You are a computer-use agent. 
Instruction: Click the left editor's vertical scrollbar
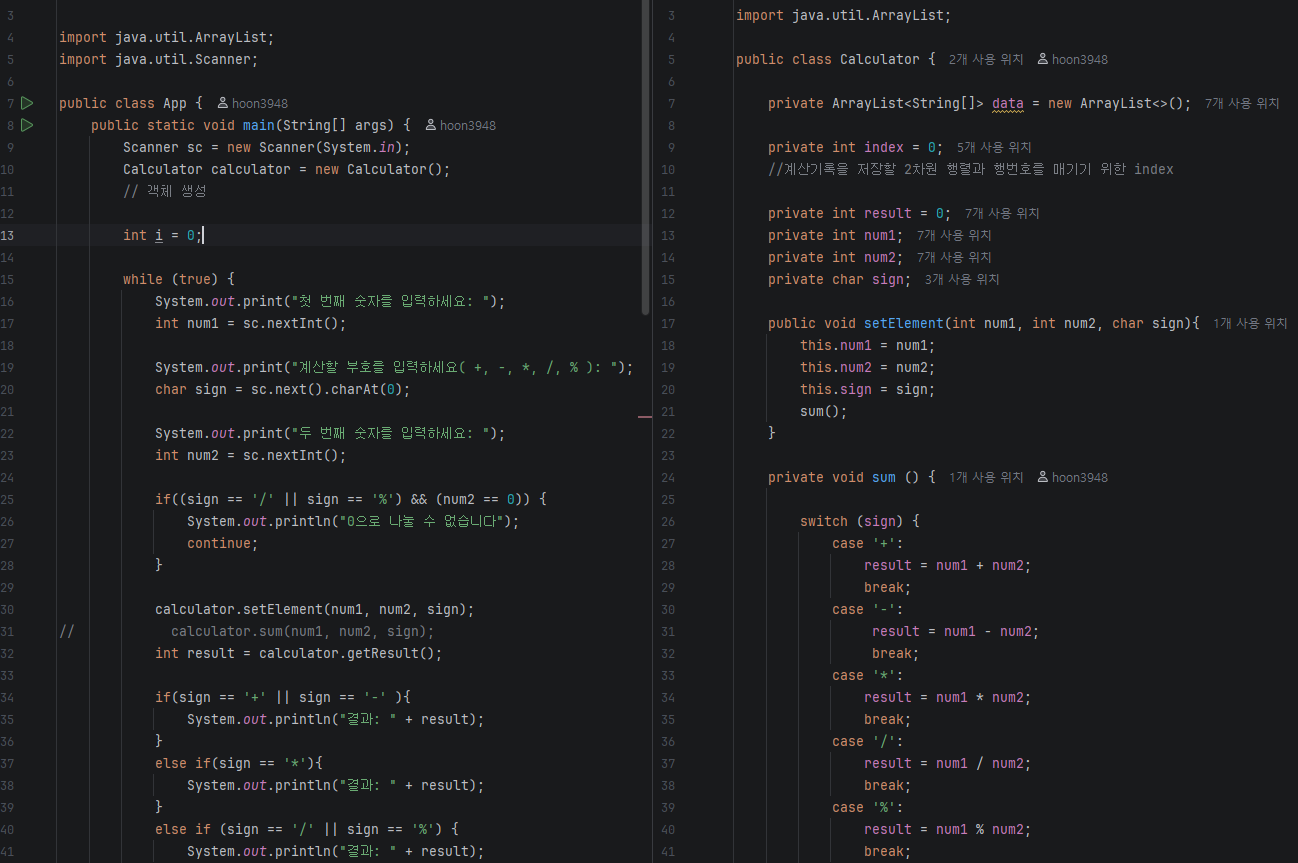(645, 160)
